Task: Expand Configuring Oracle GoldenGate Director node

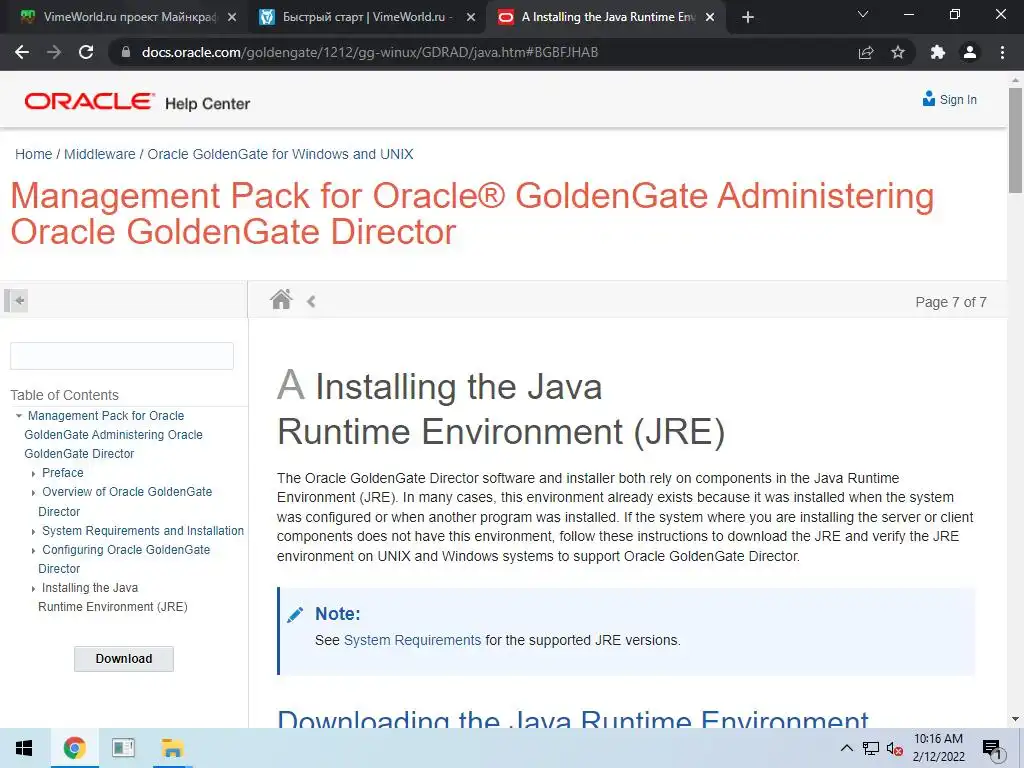Action: 33,551
